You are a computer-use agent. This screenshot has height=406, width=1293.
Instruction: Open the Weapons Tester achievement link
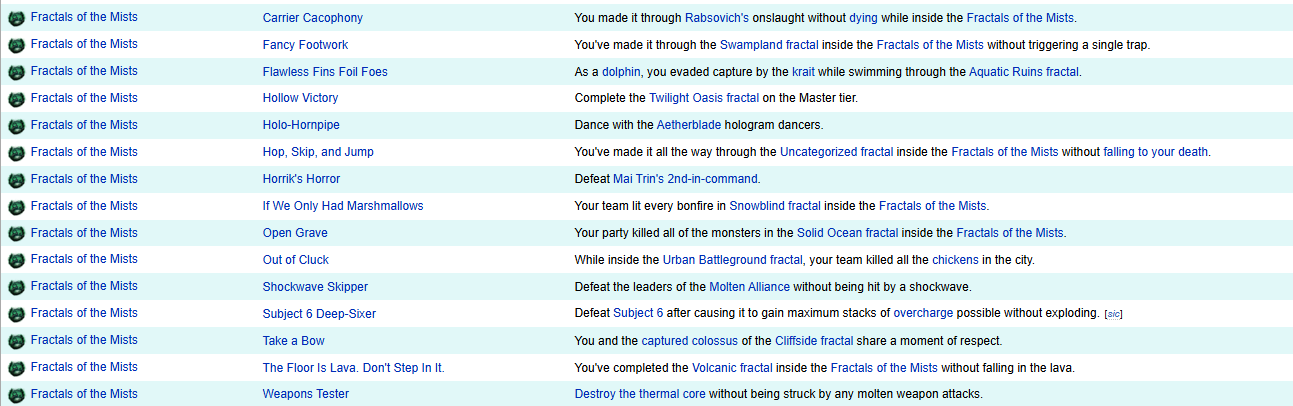(306, 394)
